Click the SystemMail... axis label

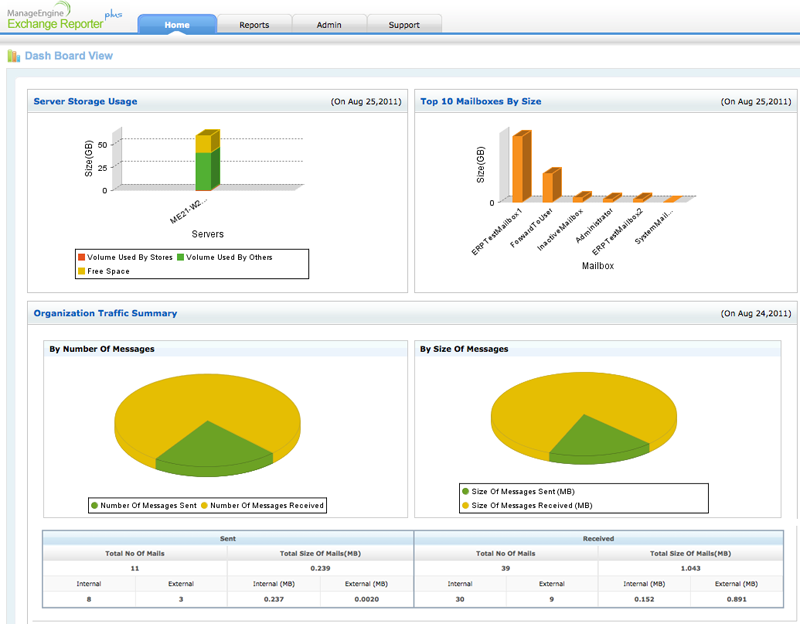[x=654, y=227]
